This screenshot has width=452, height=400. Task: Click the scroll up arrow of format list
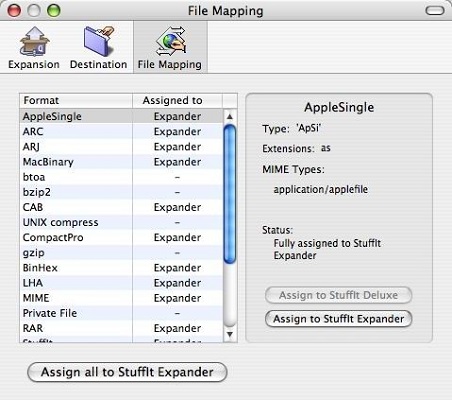click(x=230, y=116)
